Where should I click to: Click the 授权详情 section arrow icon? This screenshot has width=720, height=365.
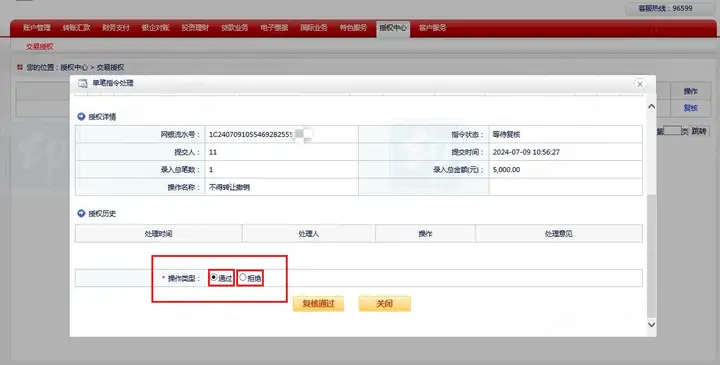(x=81, y=117)
